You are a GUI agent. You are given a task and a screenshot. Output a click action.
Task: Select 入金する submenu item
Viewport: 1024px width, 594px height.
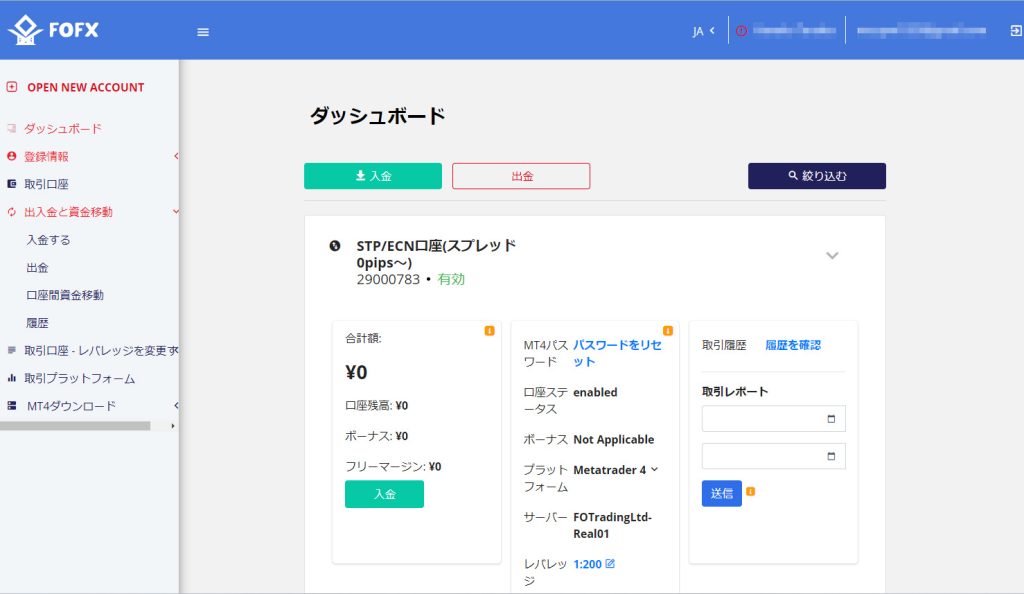point(48,240)
